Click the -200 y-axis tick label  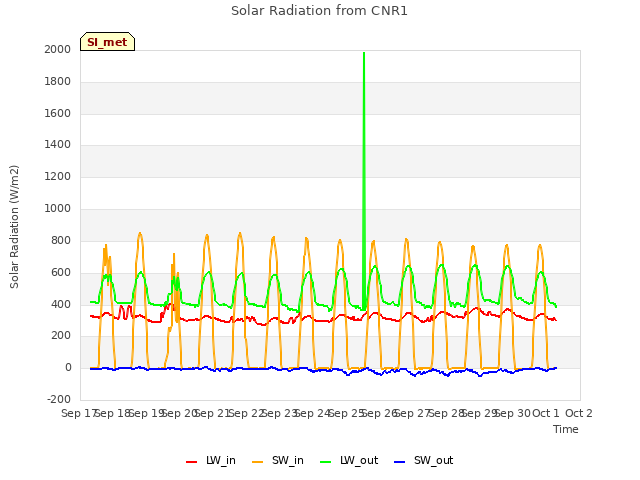click(59, 399)
